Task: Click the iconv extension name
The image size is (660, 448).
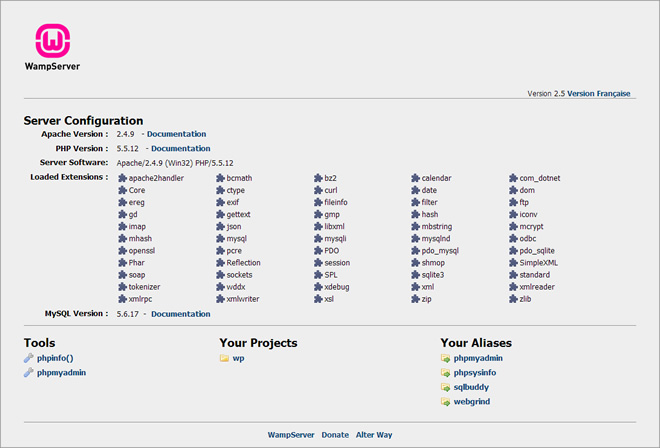Action: (x=528, y=214)
